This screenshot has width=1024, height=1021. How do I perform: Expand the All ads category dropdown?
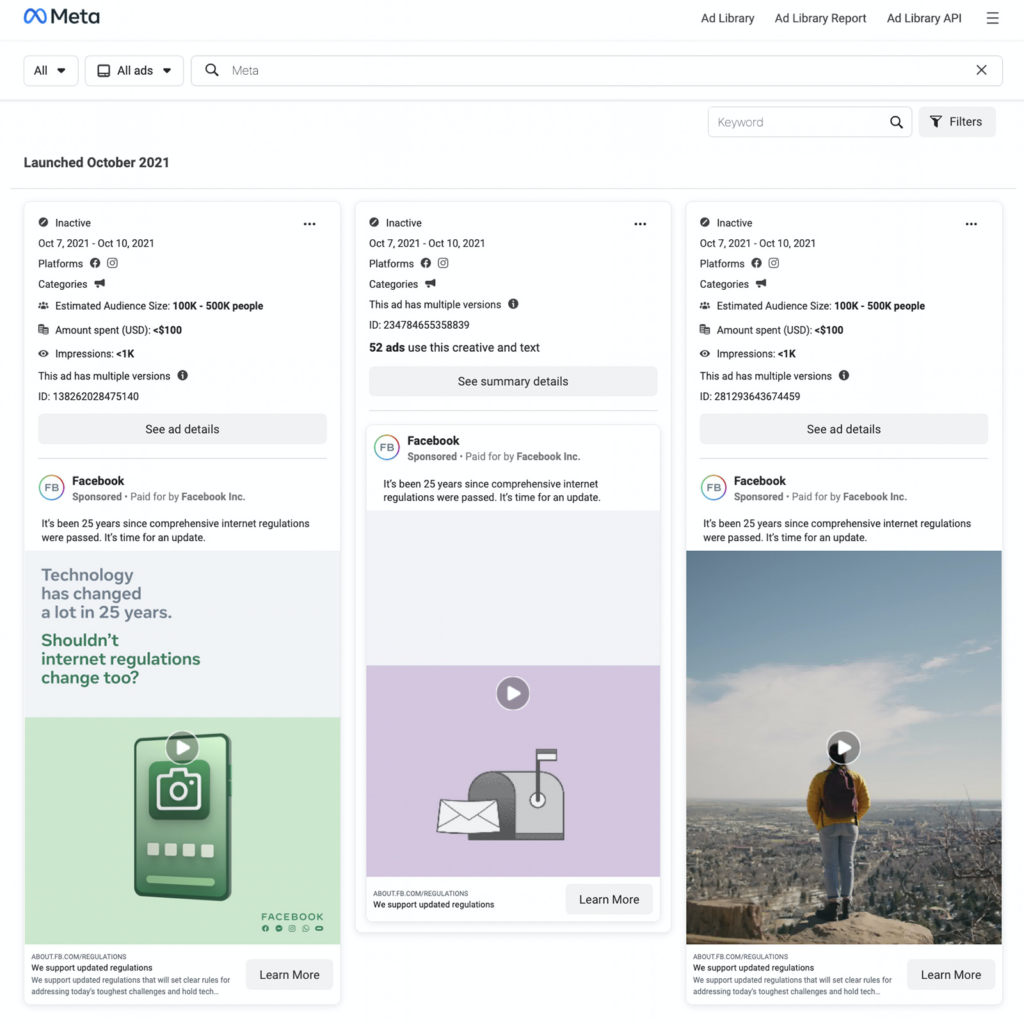[x=134, y=71]
